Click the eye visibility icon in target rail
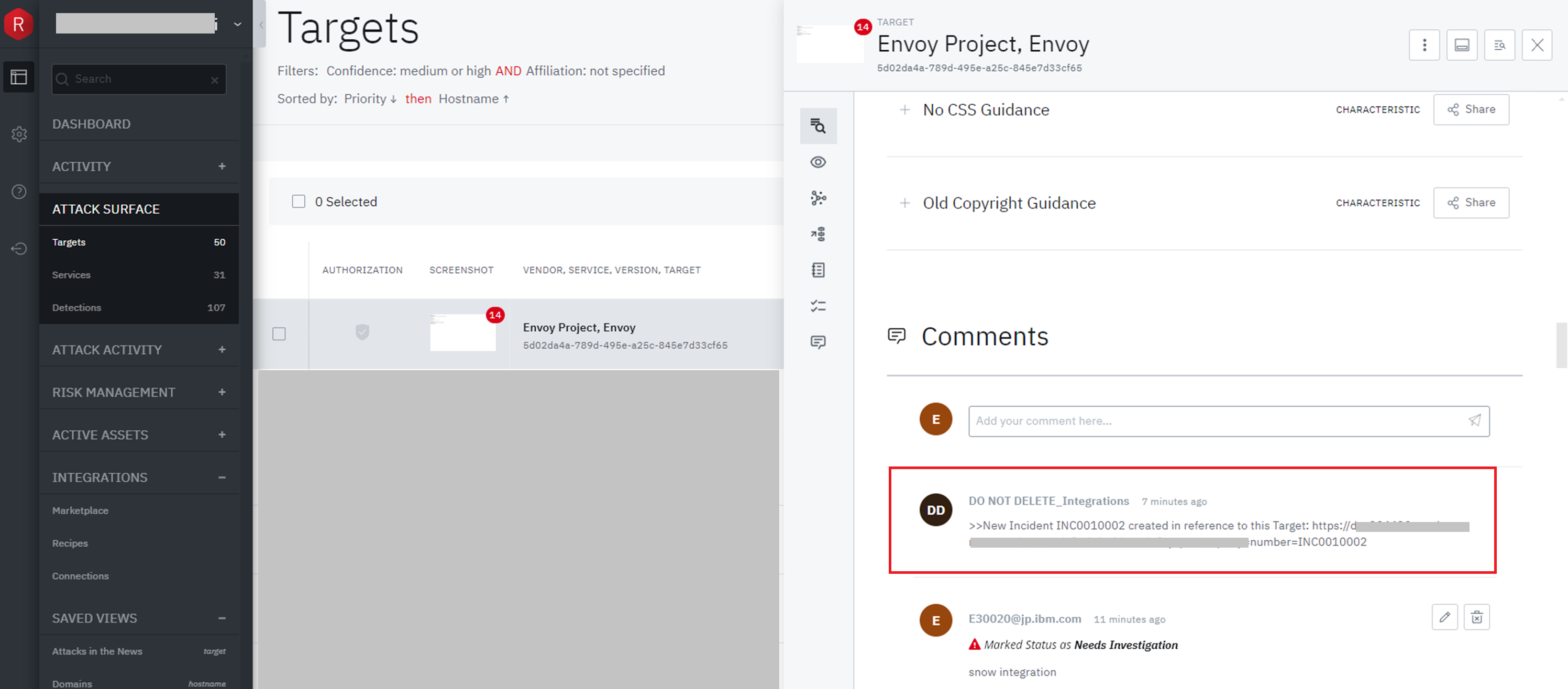 818,162
